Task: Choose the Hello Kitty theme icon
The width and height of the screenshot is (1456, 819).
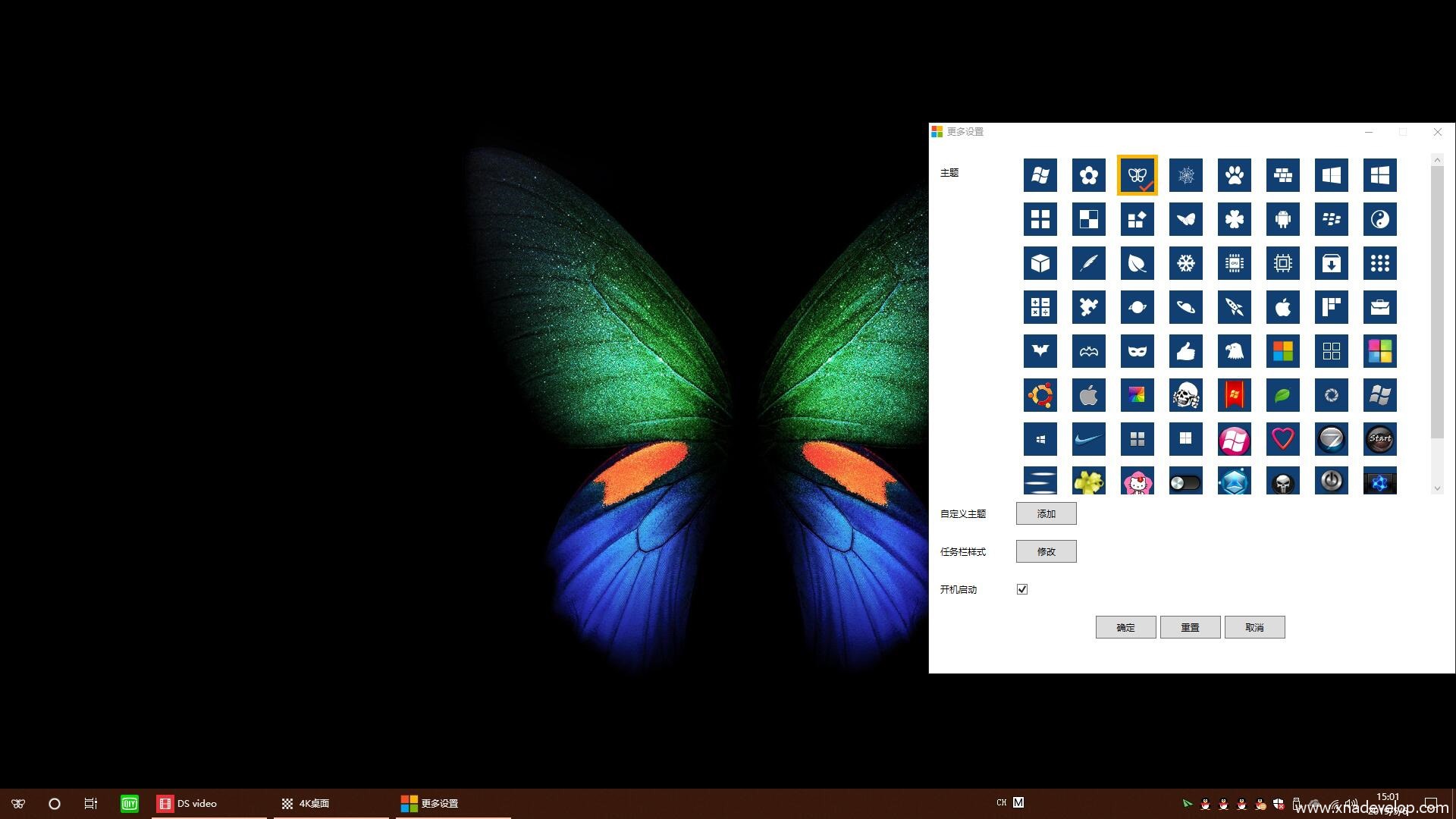Action: pyautogui.click(x=1137, y=482)
